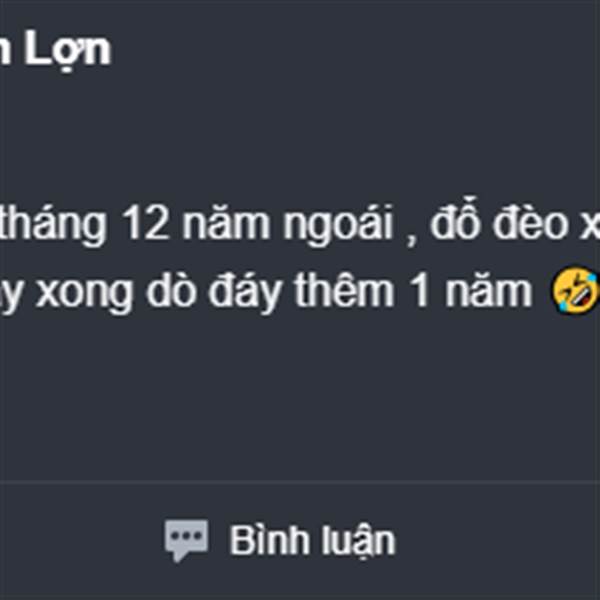Click the word dò in the second line
Image resolution: width=600 pixels, height=600 pixels.
pos(171,289)
